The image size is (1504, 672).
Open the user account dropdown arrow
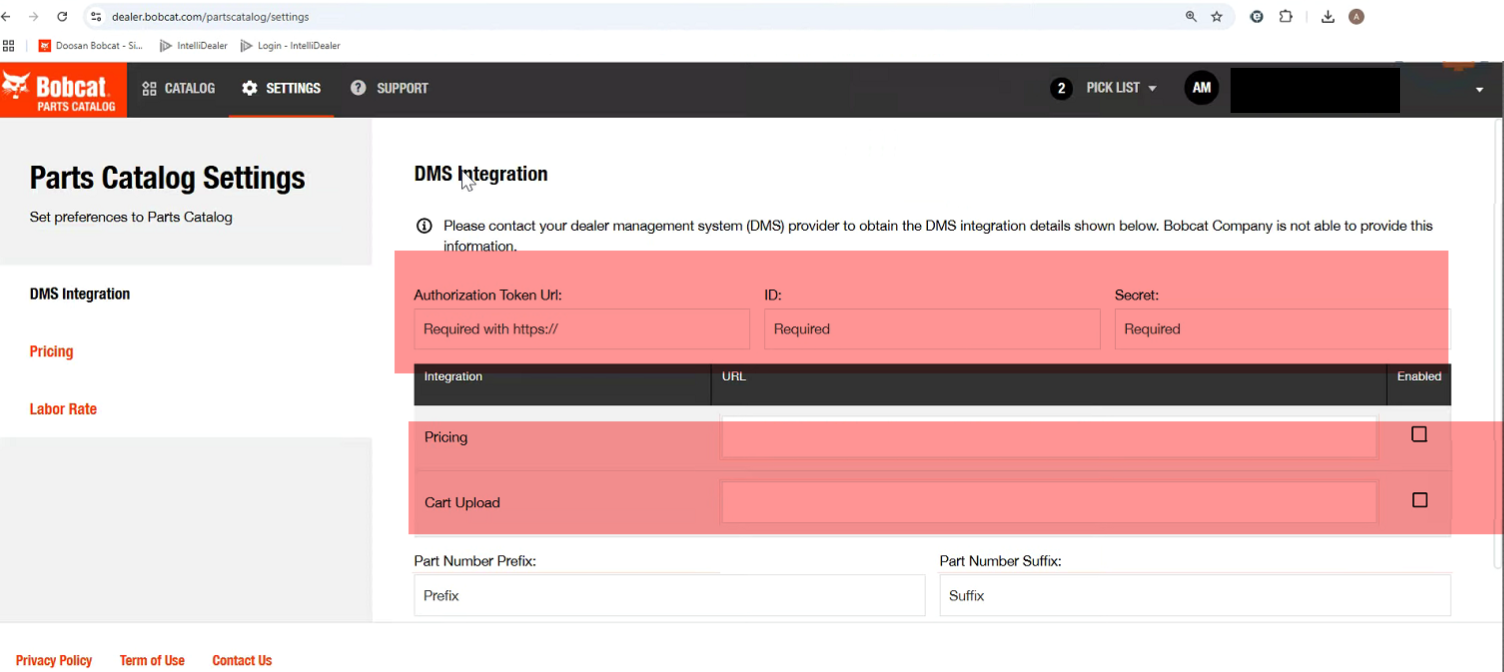click(1479, 90)
